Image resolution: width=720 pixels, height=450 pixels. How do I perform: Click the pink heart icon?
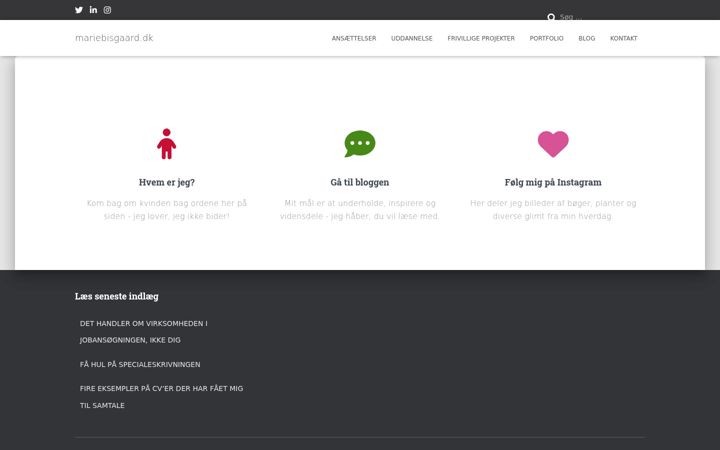tap(553, 144)
